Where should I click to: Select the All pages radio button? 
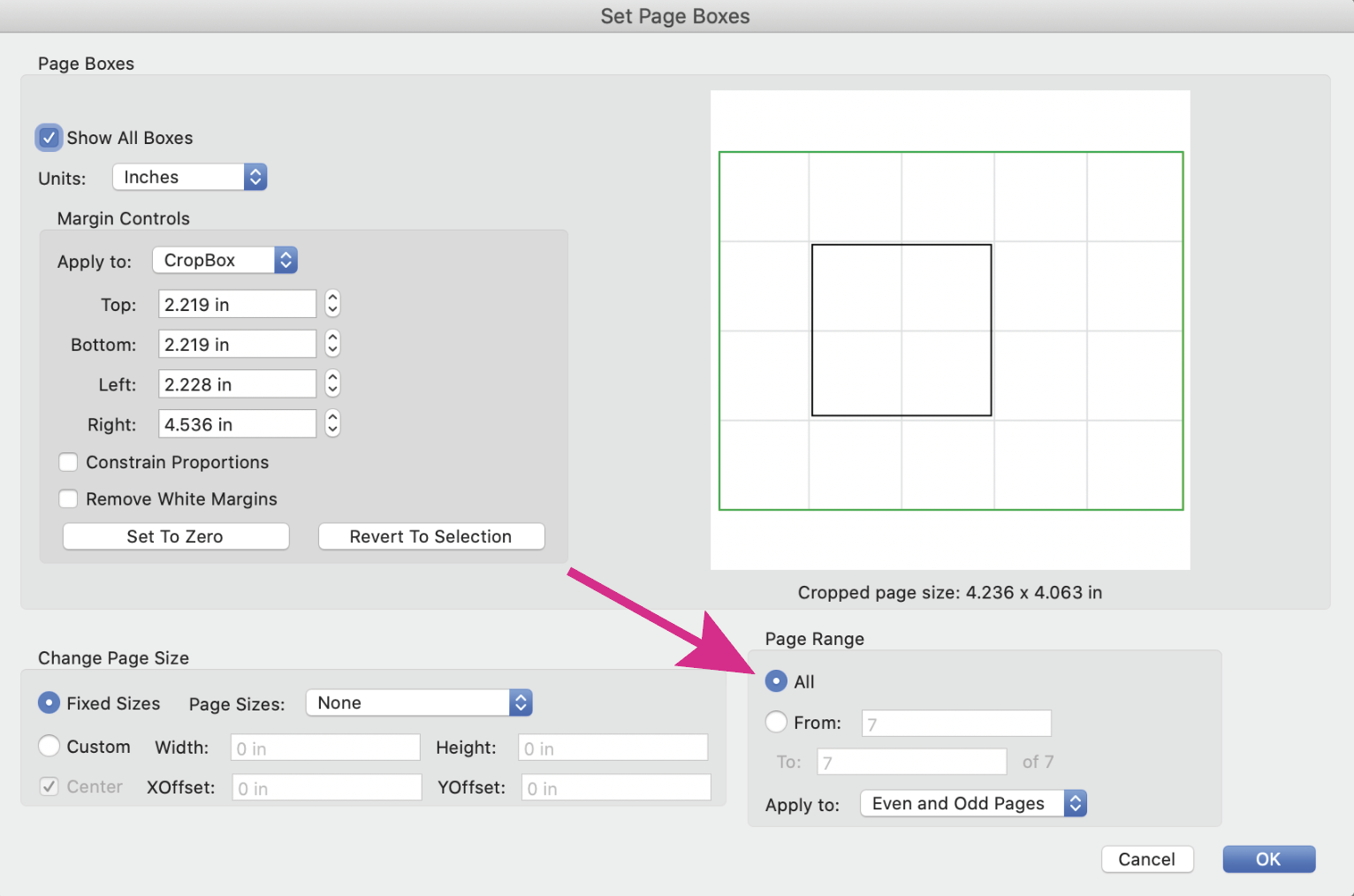[776, 681]
